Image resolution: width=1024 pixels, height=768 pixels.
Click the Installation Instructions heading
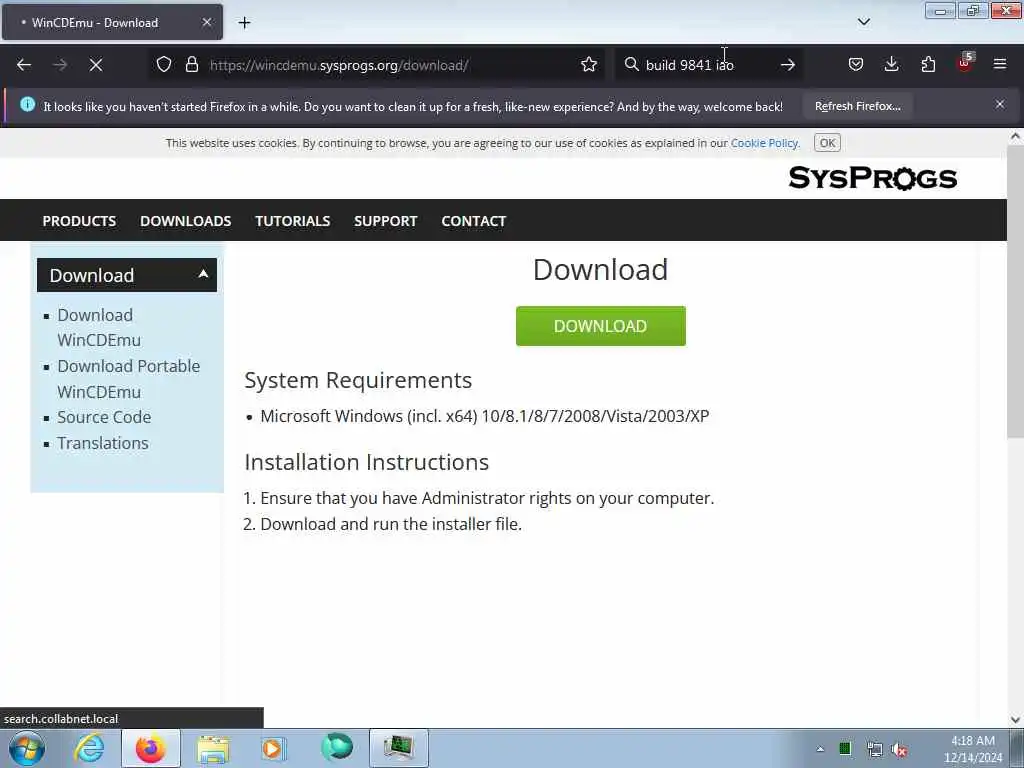point(366,462)
